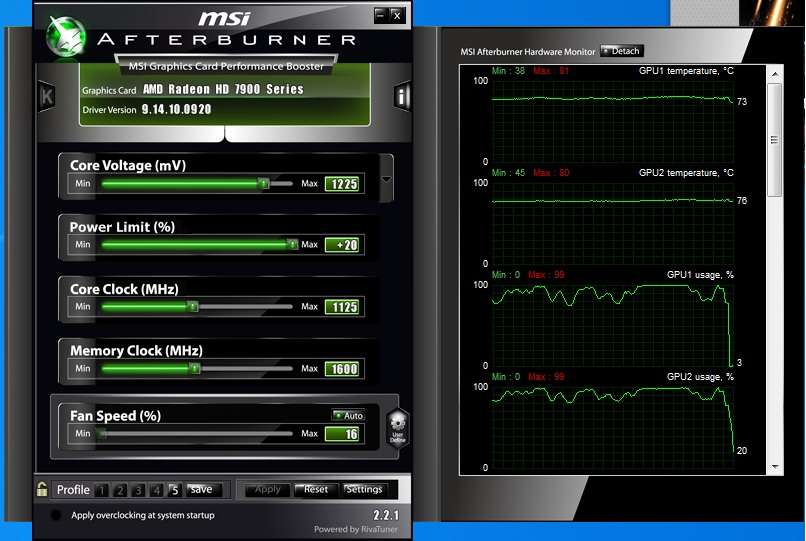Viewport: 806px width, 541px height.
Task: Select profile slot 5
Action: point(174,490)
